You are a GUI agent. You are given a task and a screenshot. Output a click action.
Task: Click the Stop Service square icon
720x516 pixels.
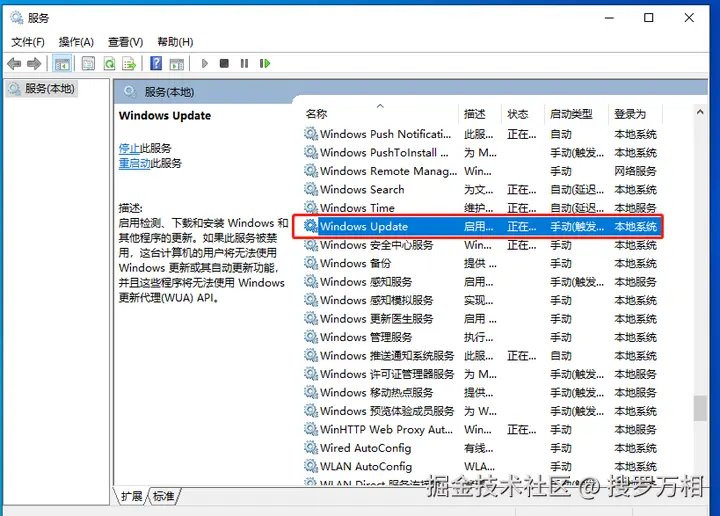pos(224,63)
